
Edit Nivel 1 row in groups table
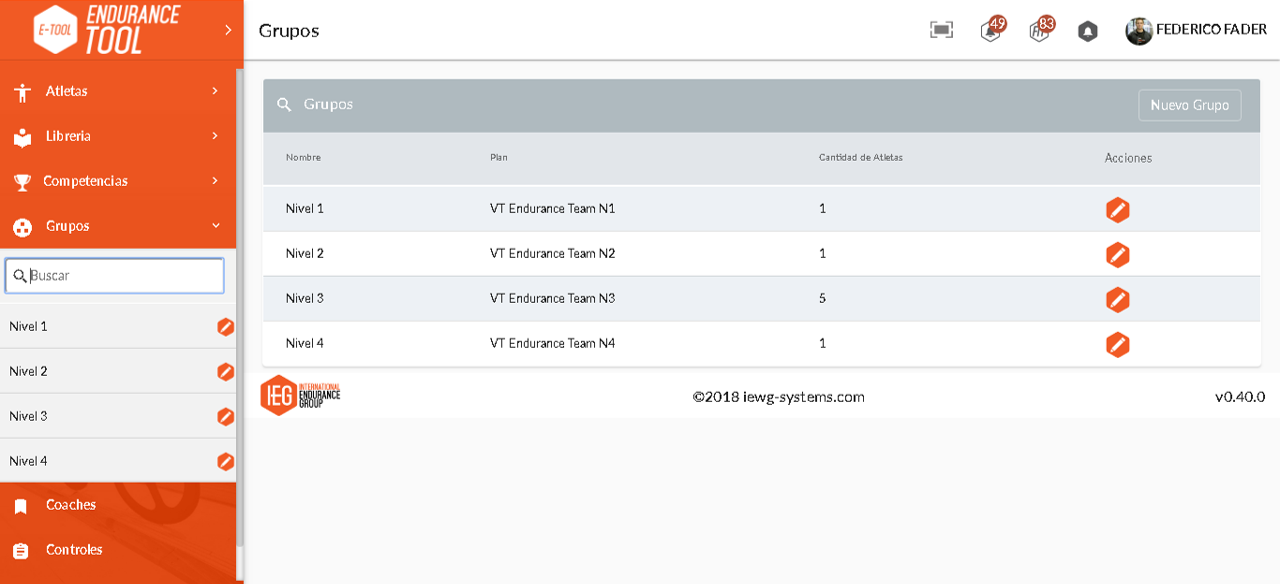(x=1118, y=210)
